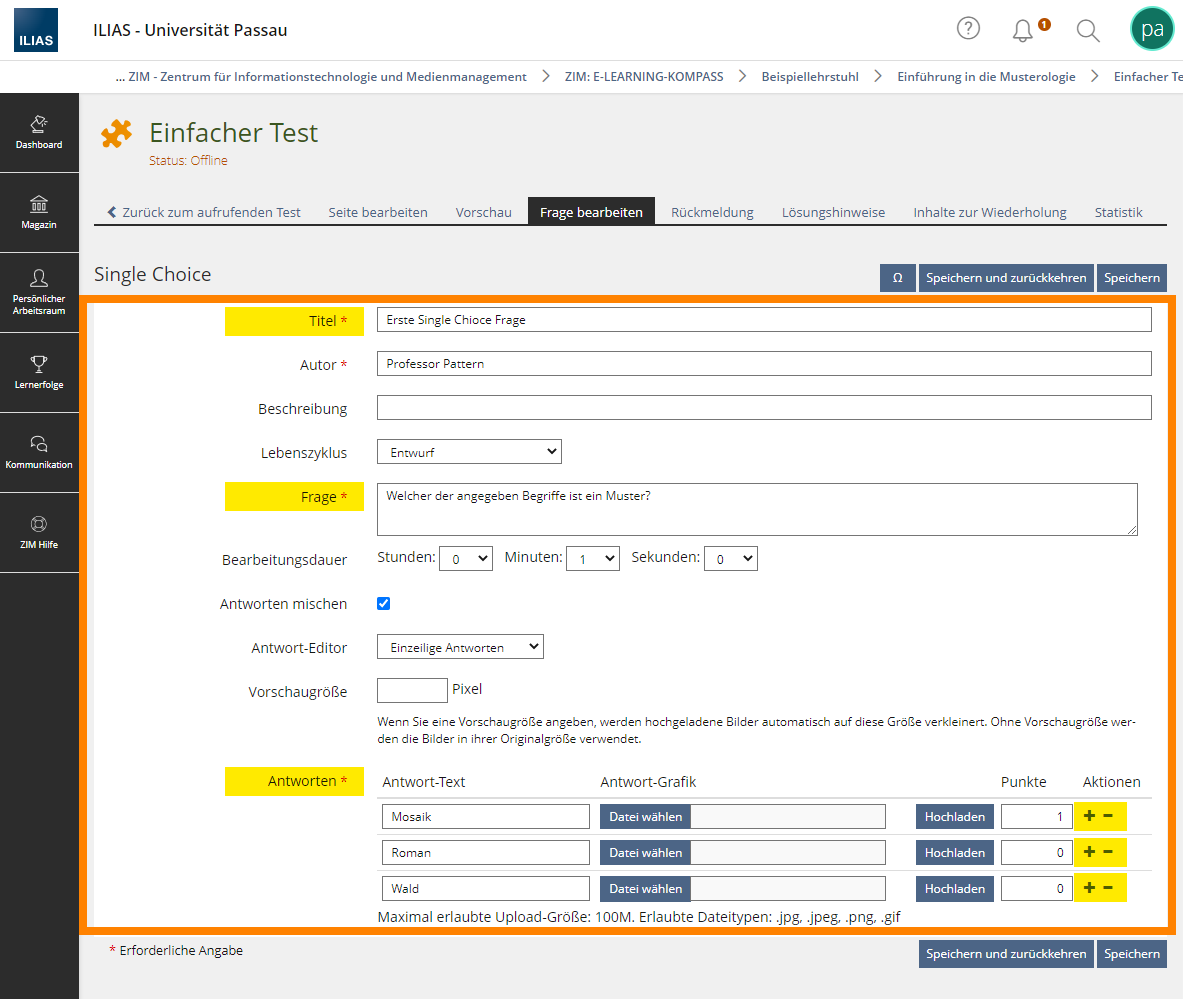The width and height of the screenshot is (1183, 999).
Task: Click the bottom Speichern button
Action: (1132, 954)
